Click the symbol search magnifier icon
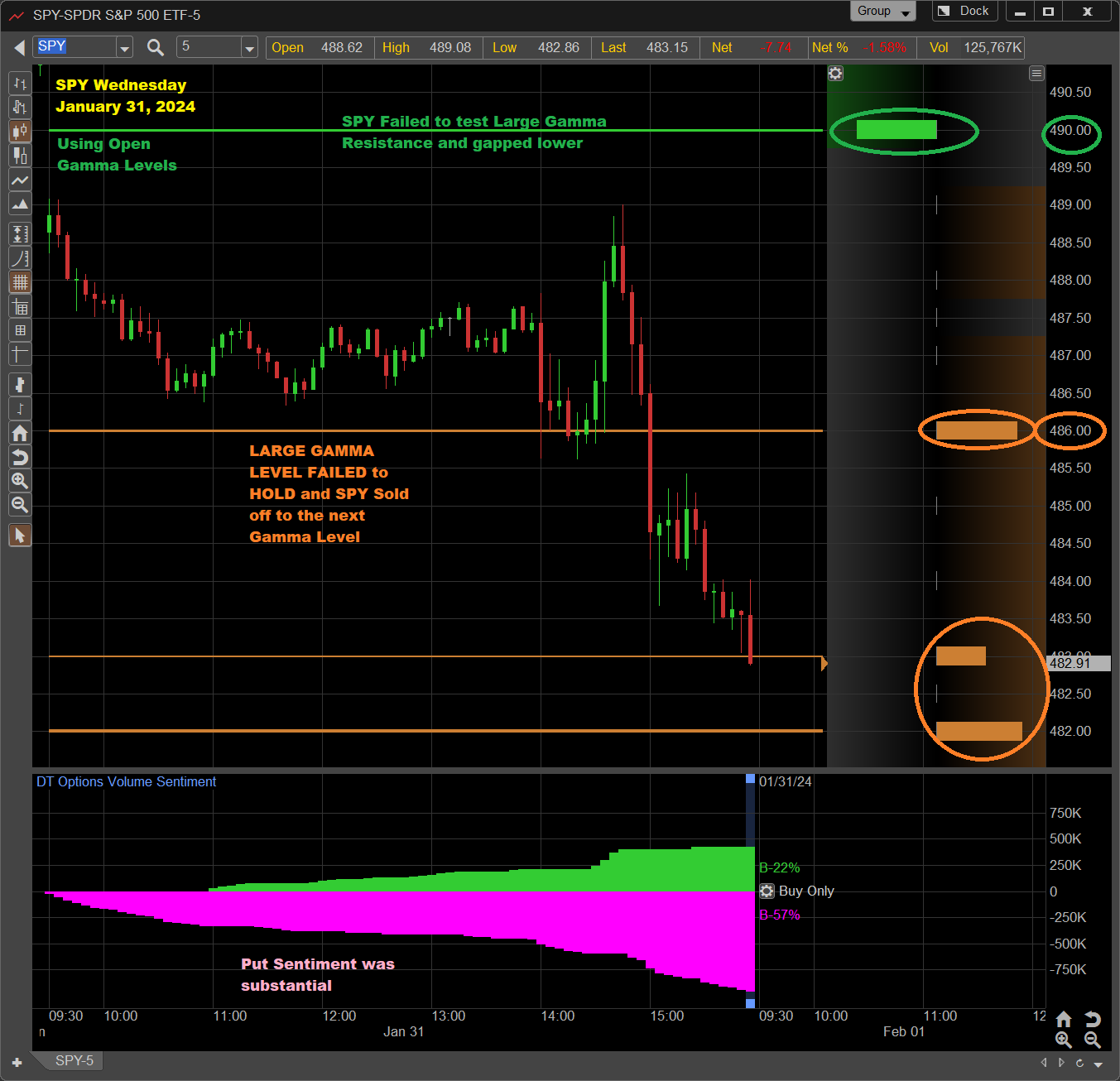 pyautogui.click(x=155, y=47)
